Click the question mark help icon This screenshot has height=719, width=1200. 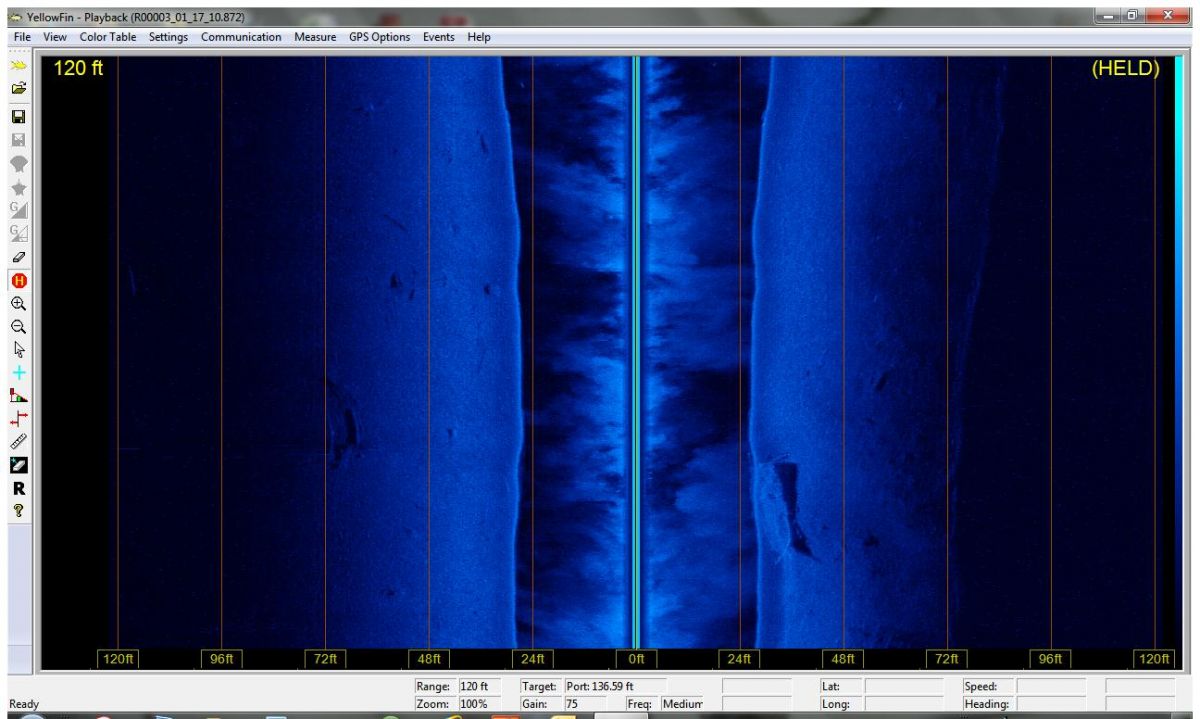[x=18, y=511]
